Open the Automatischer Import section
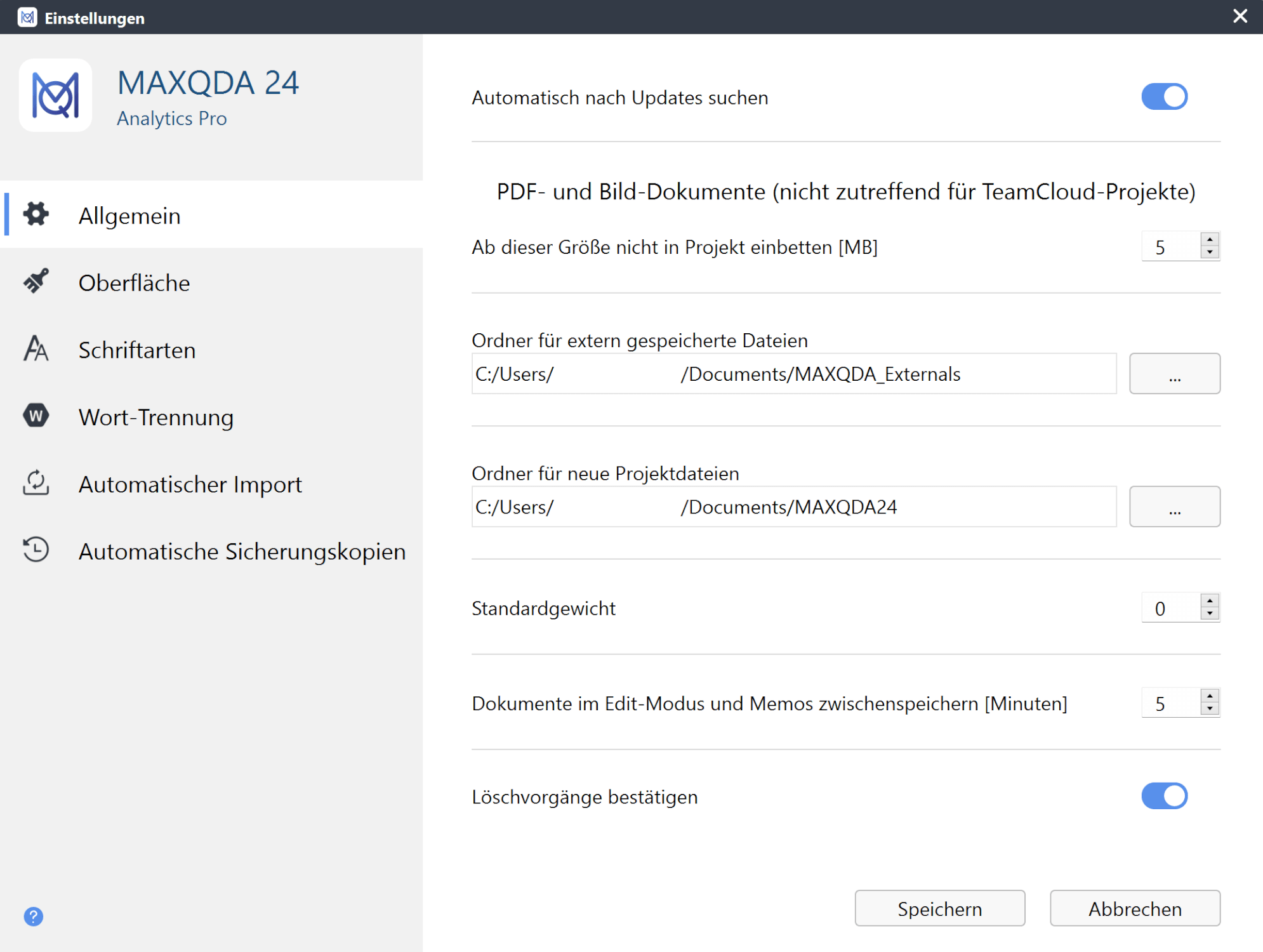 tap(211, 484)
